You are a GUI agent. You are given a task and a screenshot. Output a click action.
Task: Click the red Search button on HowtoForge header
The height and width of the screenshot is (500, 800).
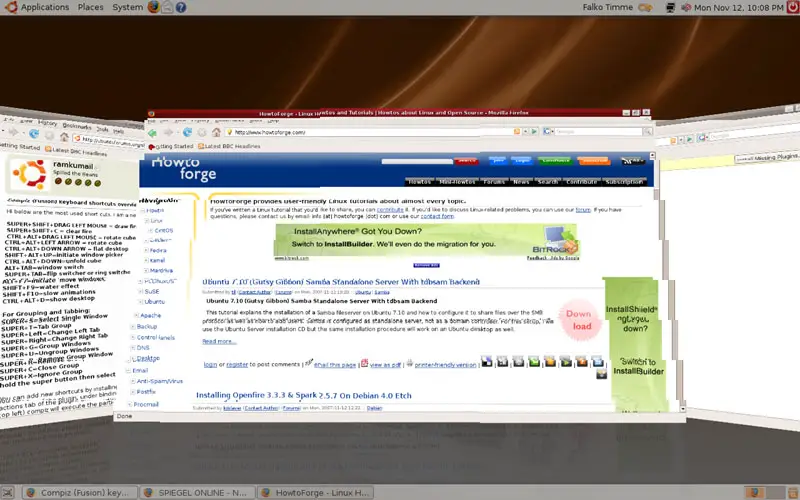pos(466,161)
